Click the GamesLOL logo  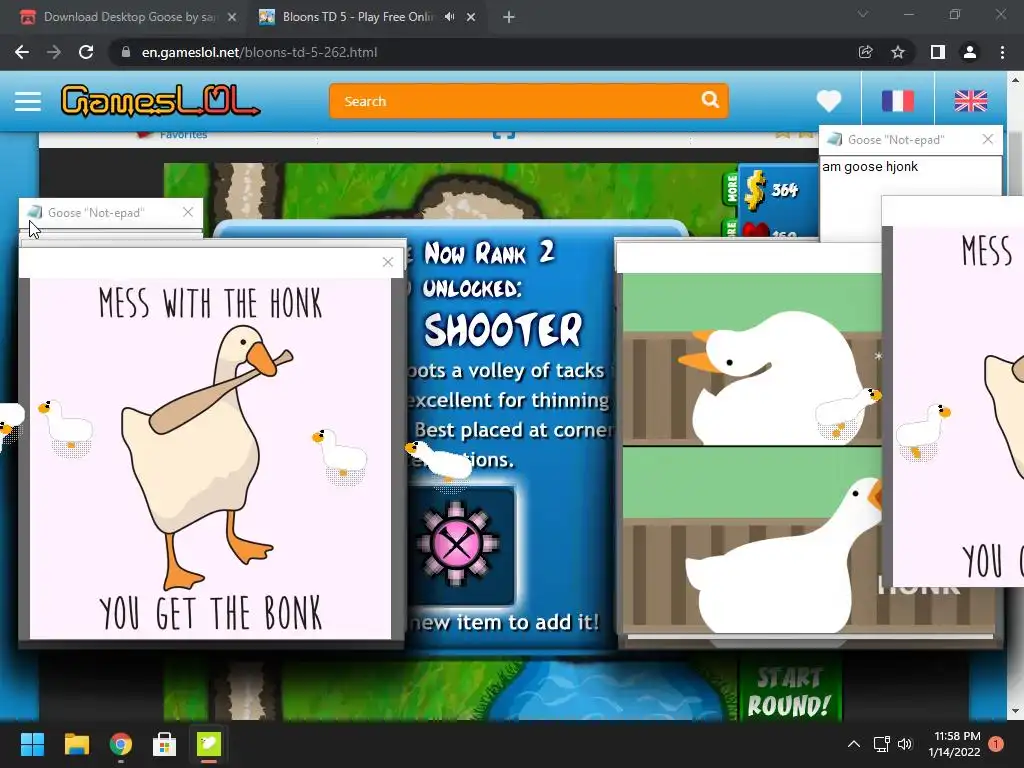(x=160, y=101)
